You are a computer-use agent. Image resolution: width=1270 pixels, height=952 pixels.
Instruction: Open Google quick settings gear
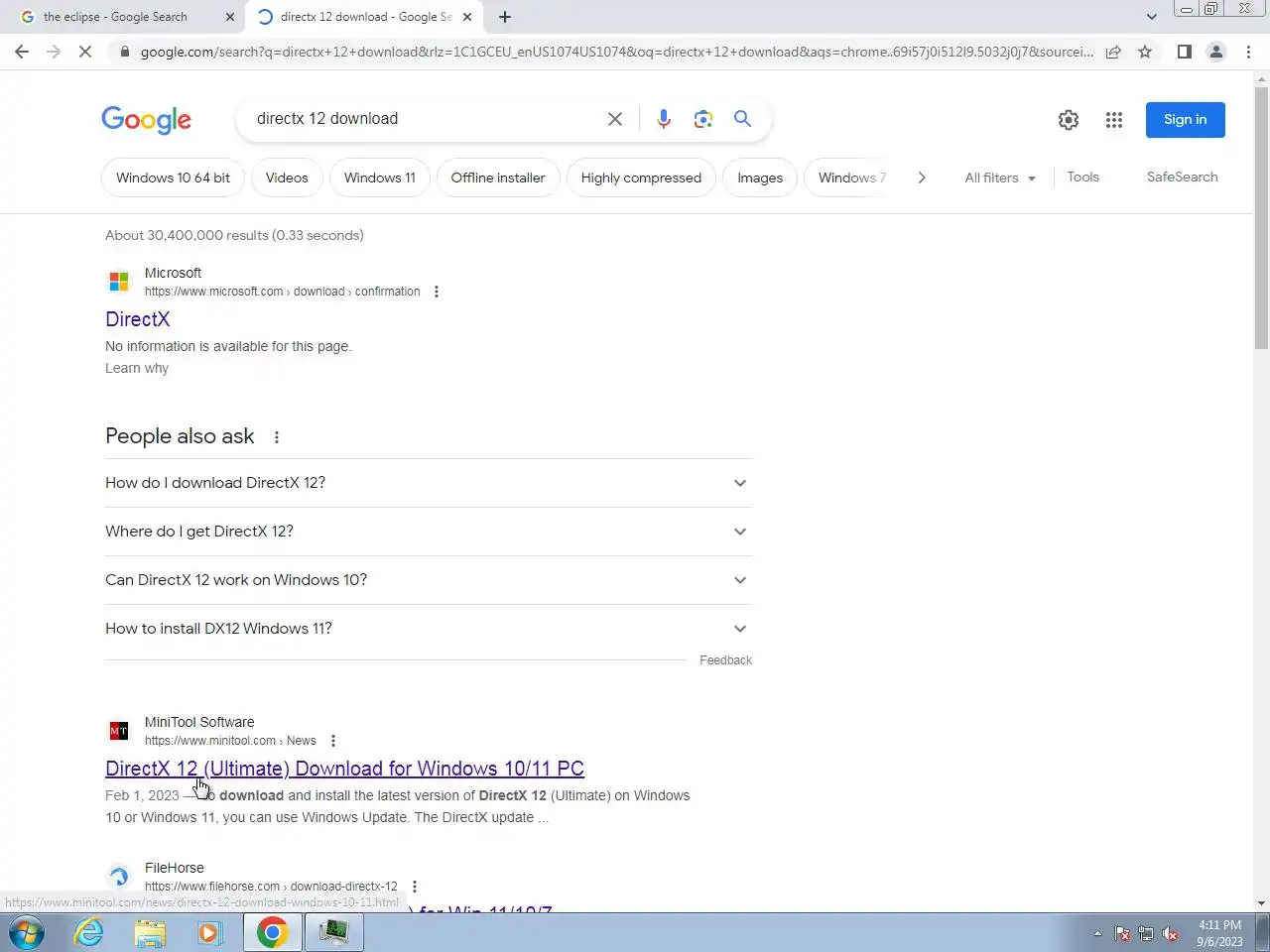pos(1069,120)
